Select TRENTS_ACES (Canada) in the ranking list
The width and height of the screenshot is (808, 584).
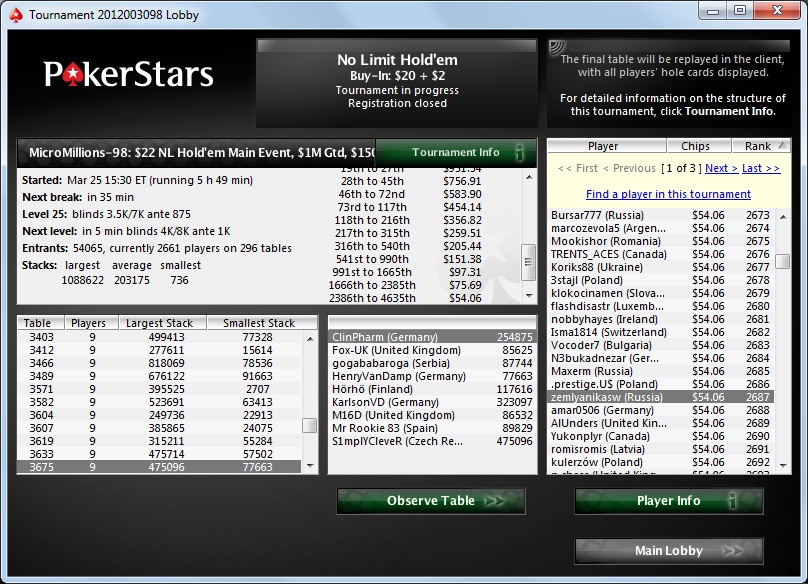click(x=662, y=254)
